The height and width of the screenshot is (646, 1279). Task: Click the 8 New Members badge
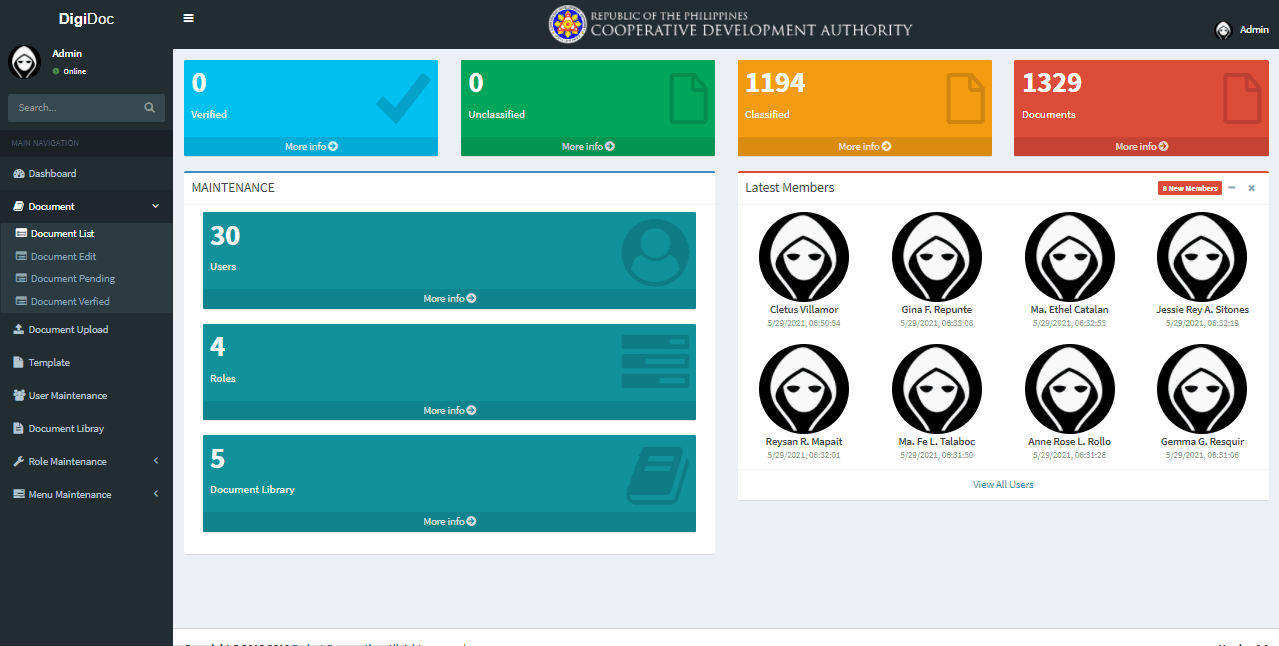[1190, 188]
